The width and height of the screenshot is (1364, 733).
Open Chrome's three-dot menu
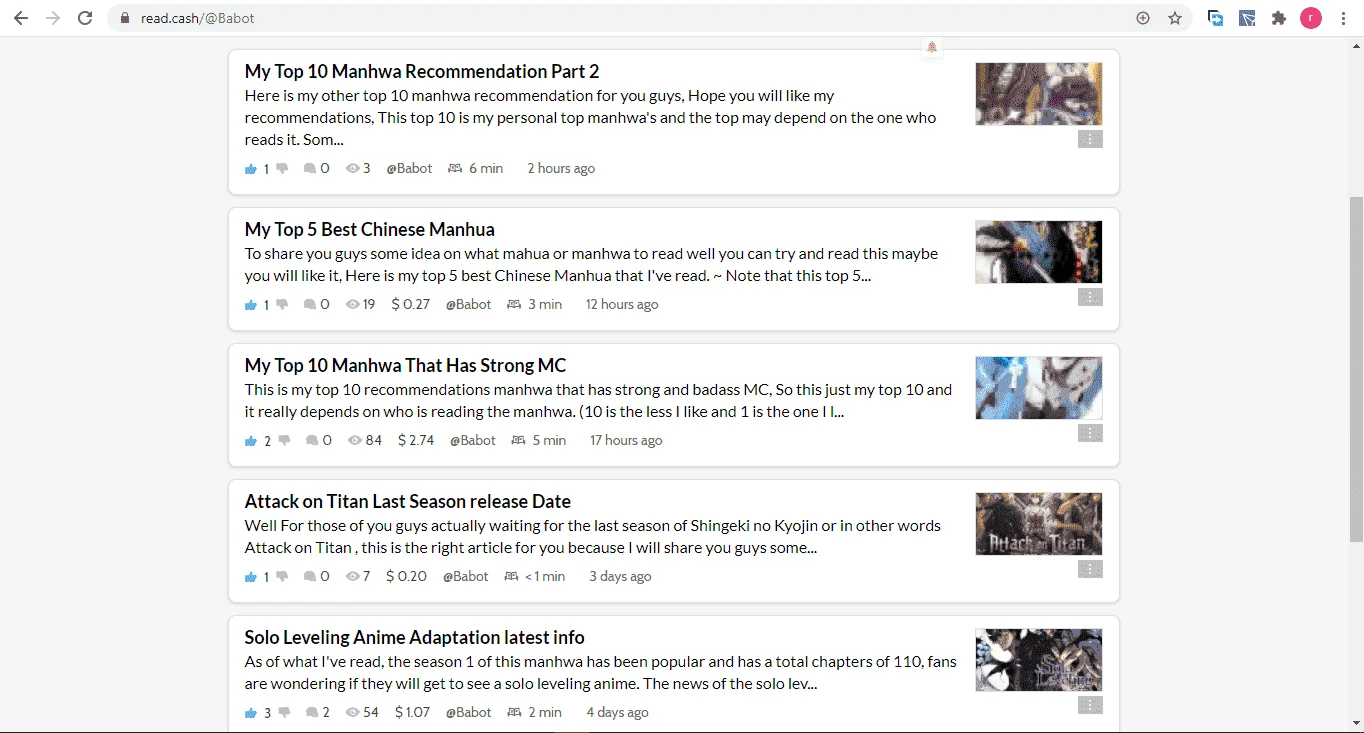click(x=1343, y=18)
